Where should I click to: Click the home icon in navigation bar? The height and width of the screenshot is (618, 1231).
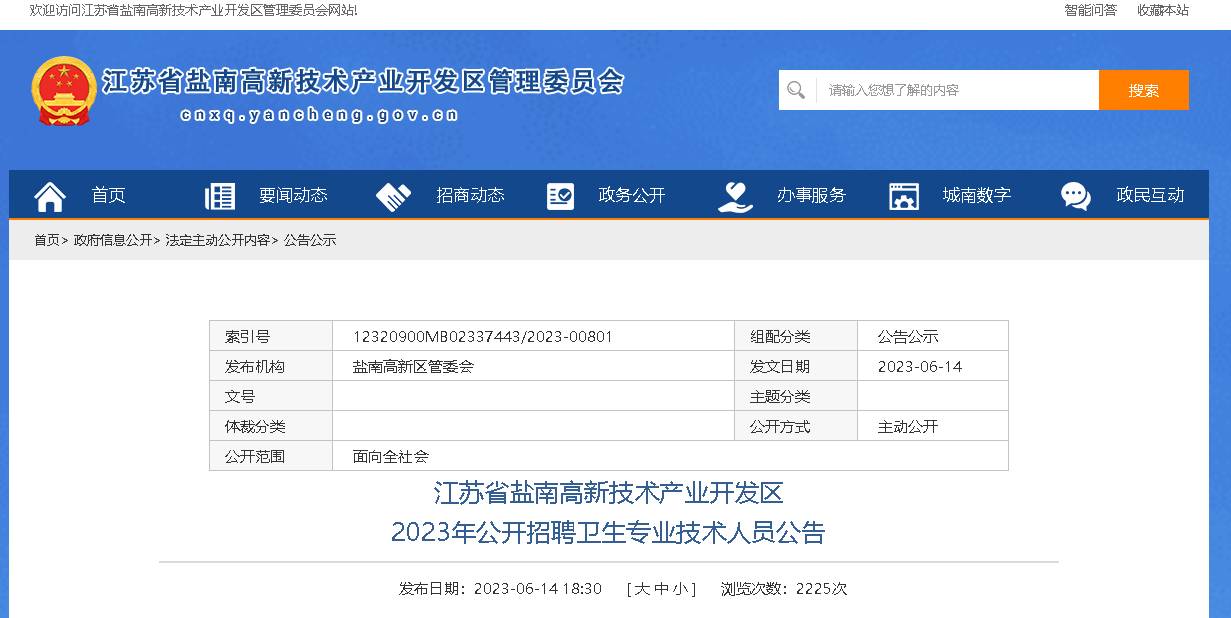(x=50, y=196)
